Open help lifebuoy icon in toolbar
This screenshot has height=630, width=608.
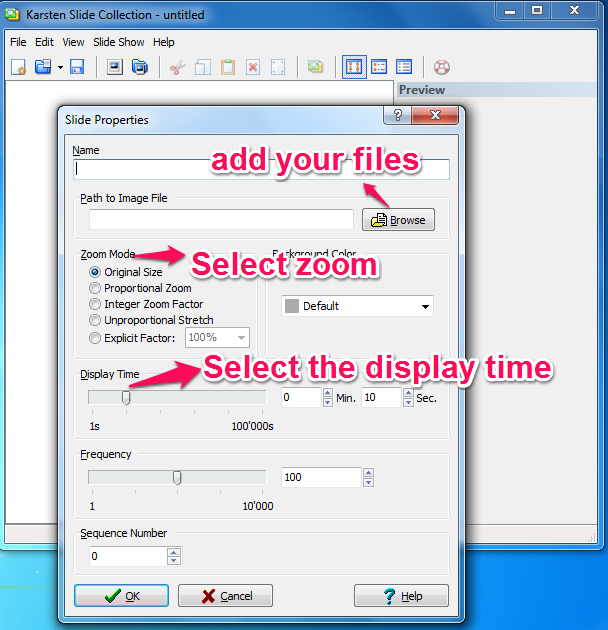pos(442,67)
